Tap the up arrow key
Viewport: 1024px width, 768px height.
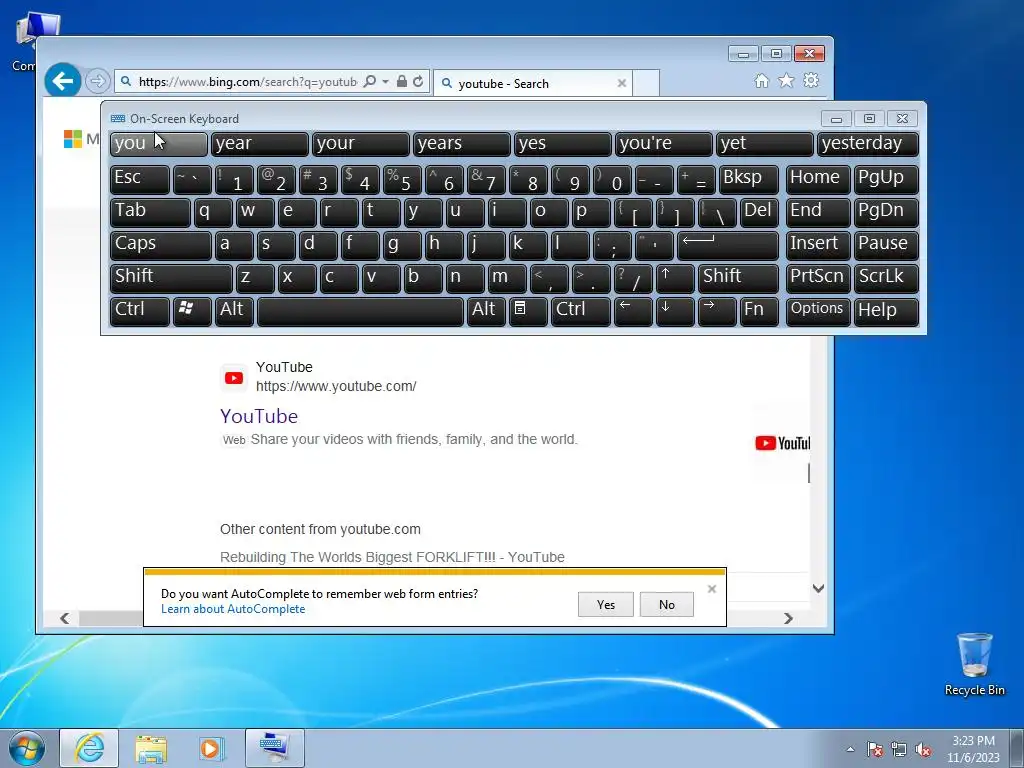click(675, 278)
